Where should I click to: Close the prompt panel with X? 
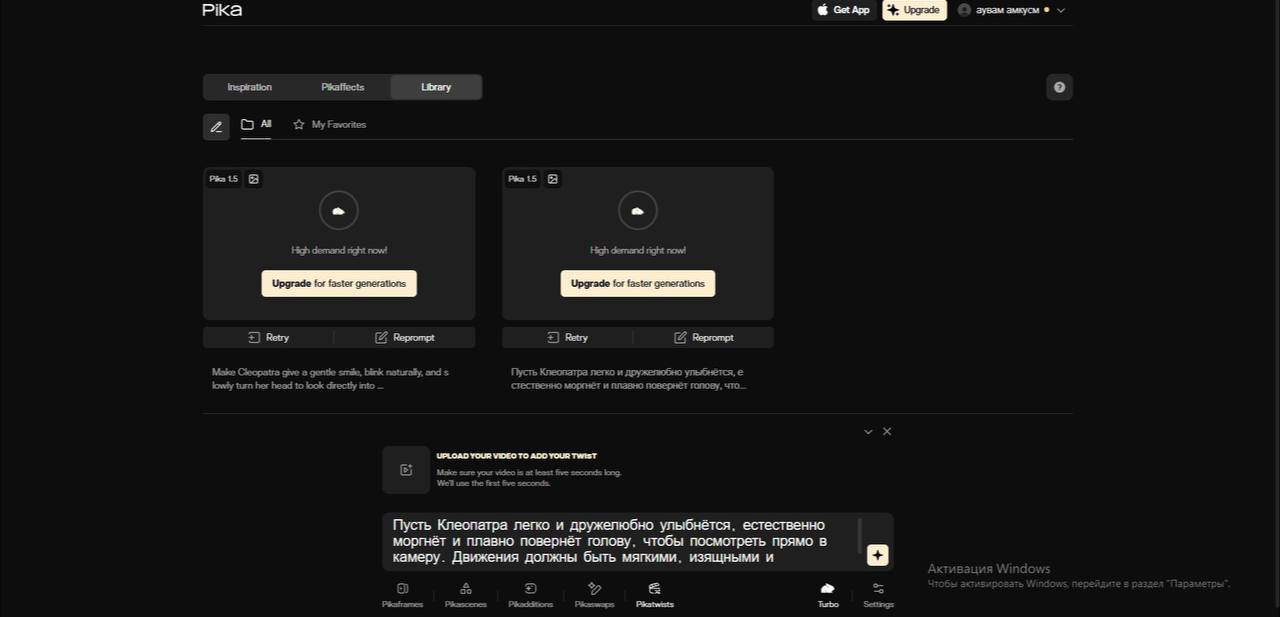pyautogui.click(x=887, y=432)
